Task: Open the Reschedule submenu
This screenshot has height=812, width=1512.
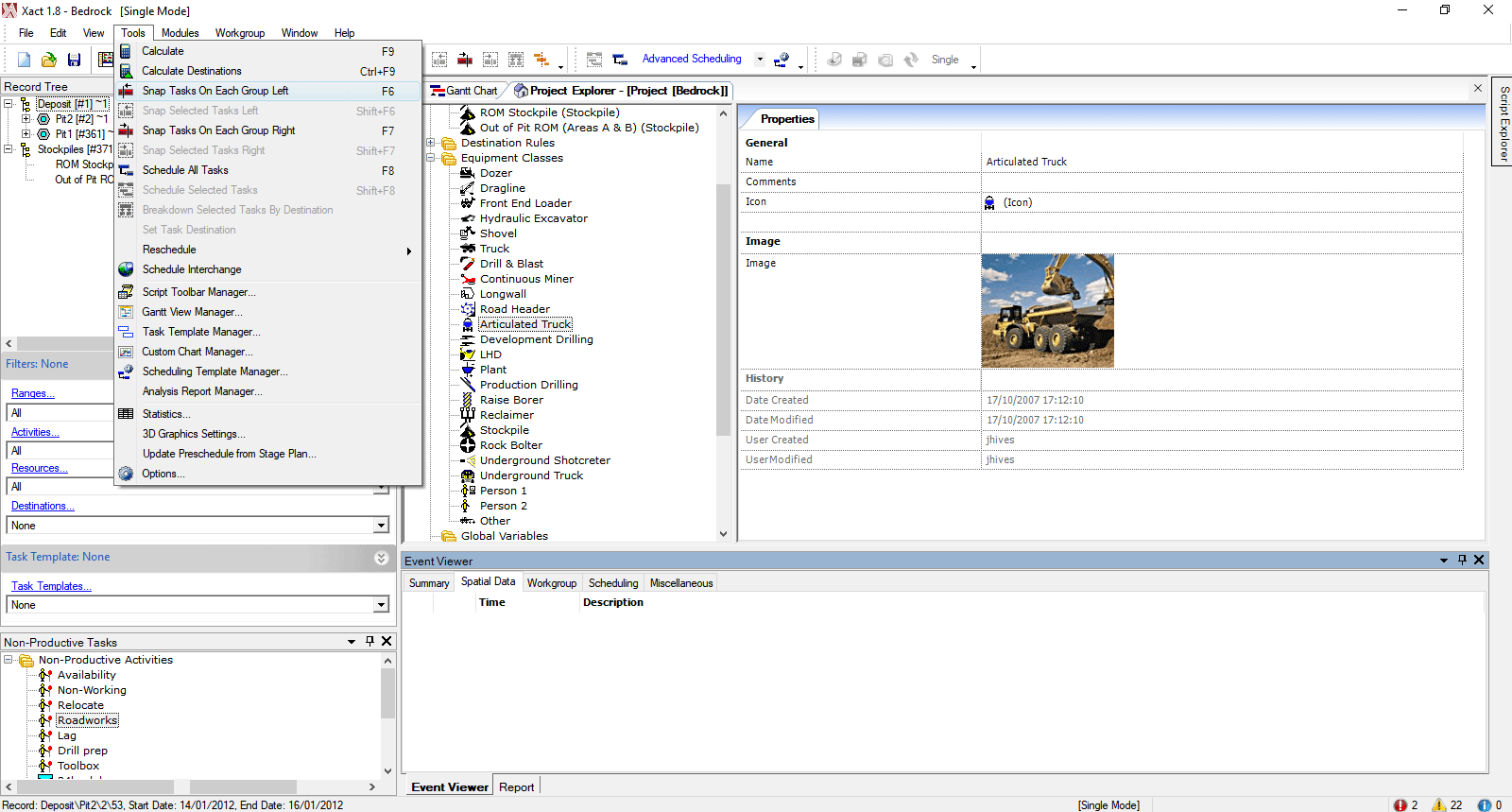Action: coord(170,250)
